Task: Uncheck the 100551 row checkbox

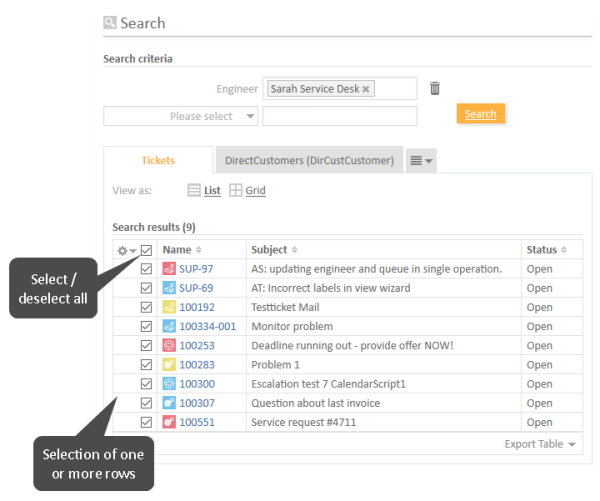Action: pyautogui.click(x=146, y=422)
